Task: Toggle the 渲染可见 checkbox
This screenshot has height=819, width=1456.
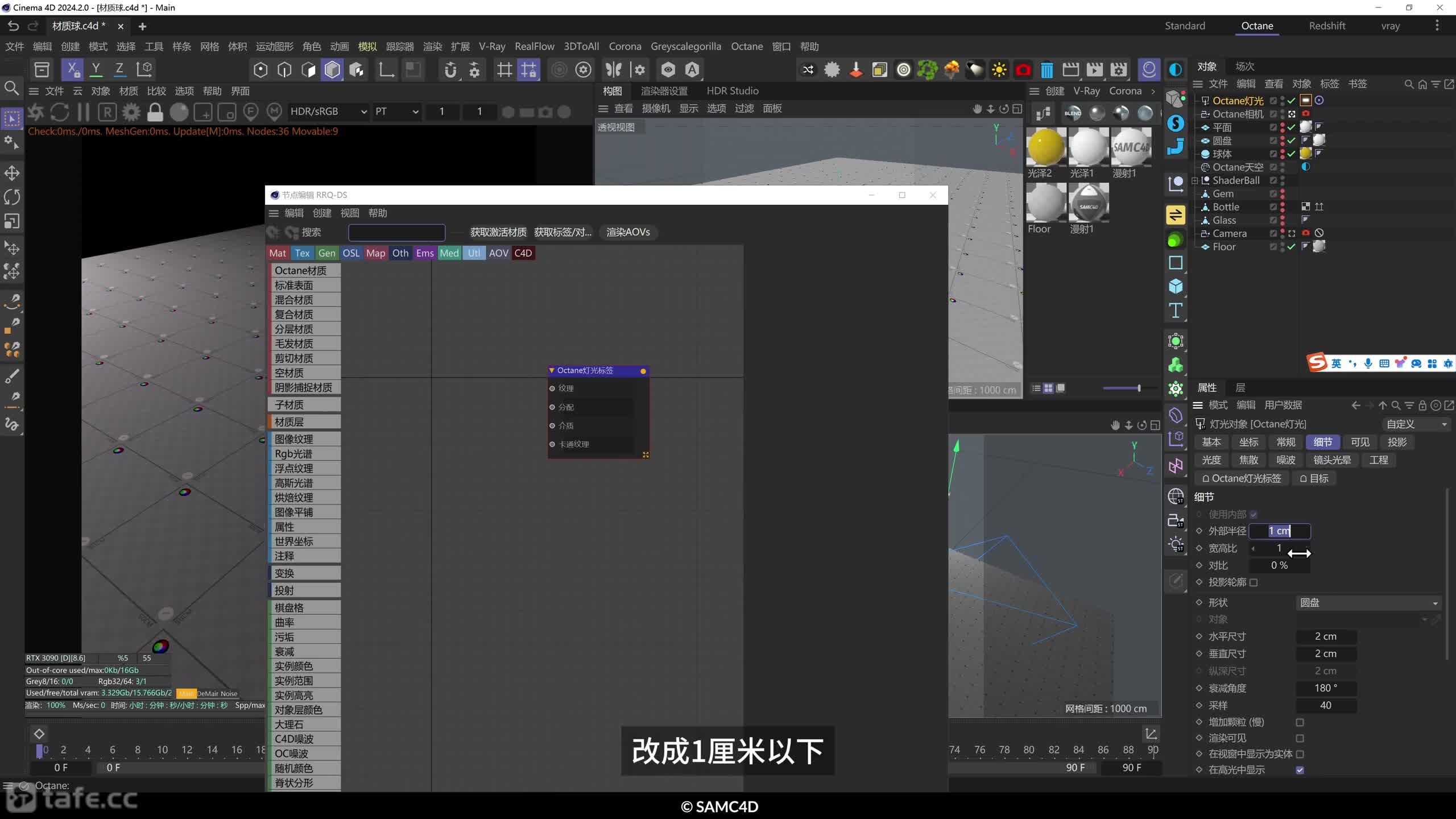Action: click(x=1300, y=738)
